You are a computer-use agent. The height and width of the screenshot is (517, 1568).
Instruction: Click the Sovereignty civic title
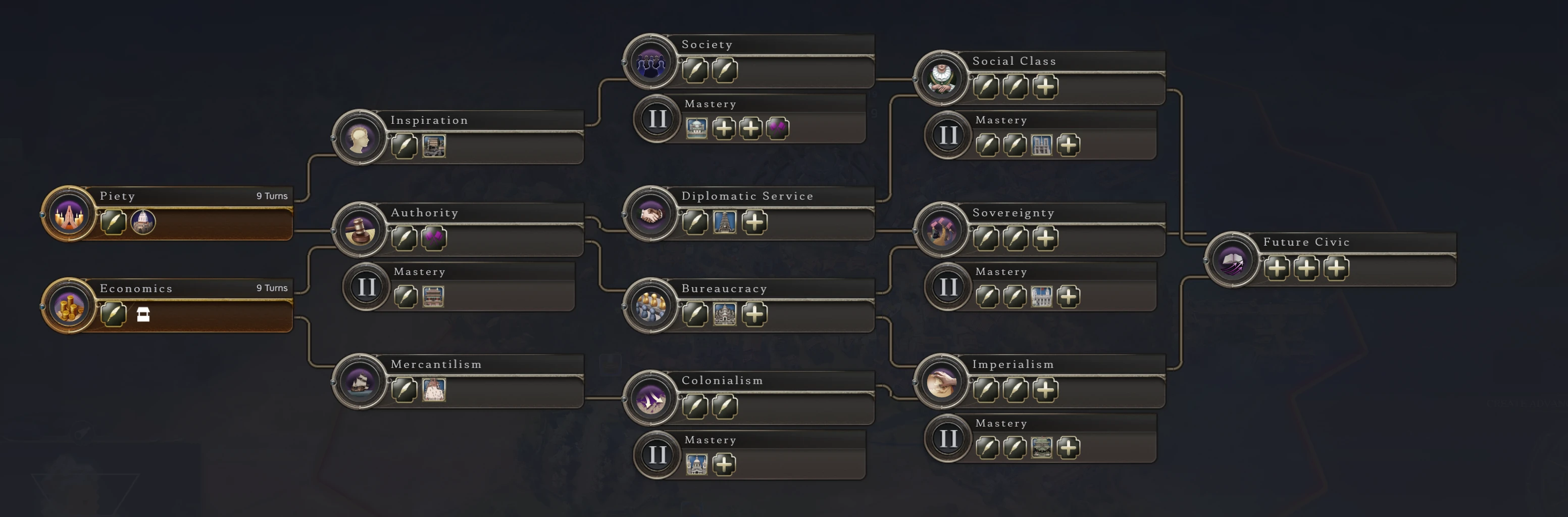coord(1013,213)
